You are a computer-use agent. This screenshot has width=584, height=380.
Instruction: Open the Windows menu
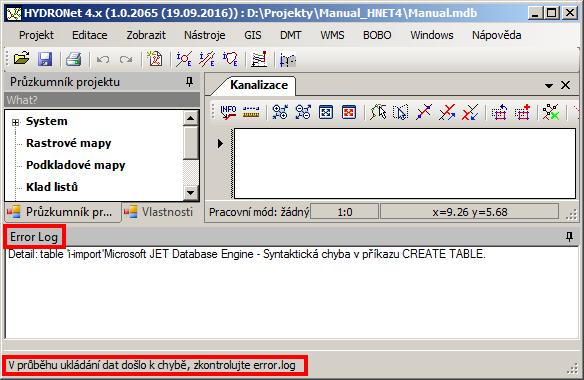click(x=432, y=35)
